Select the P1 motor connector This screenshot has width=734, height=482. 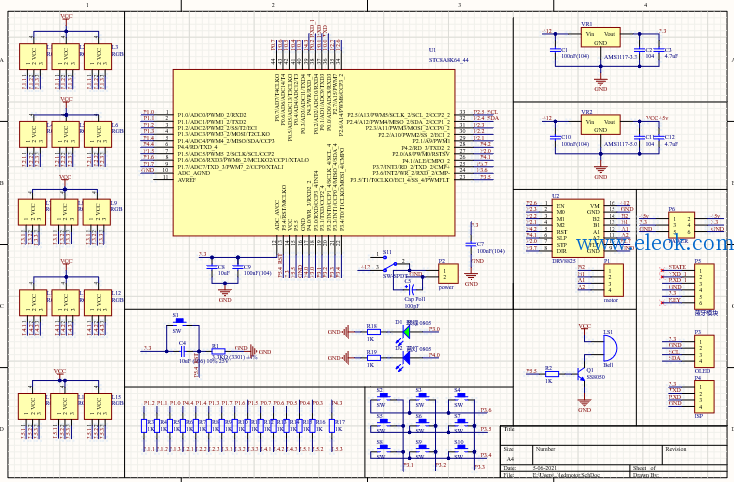[x=613, y=280]
